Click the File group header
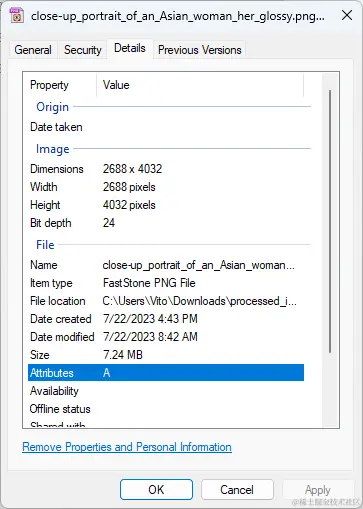This screenshot has width=363, height=509. point(45,245)
